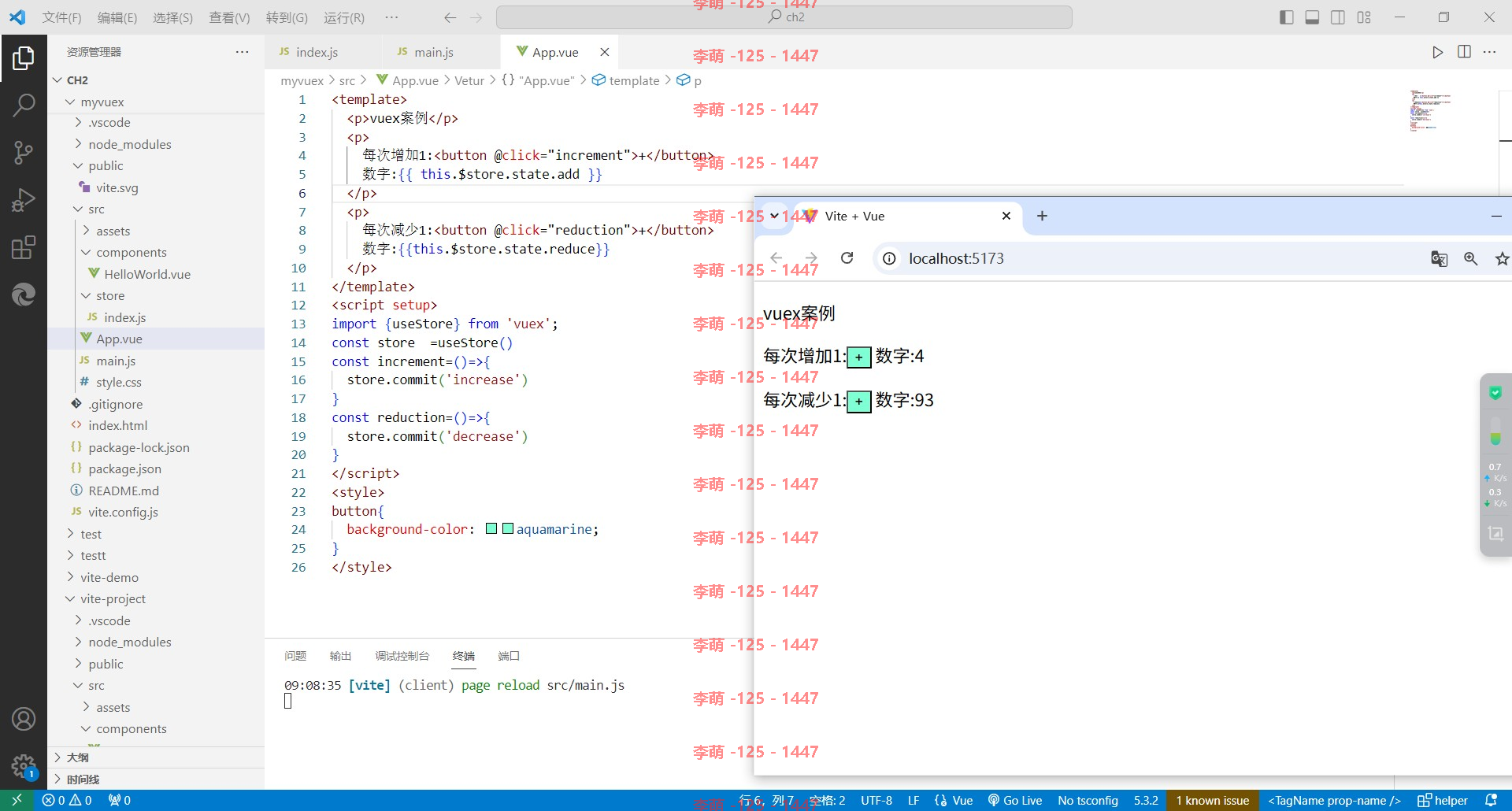
Task: Expand the Timeline (时间线) section
Action: pyautogui.click(x=57, y=780)
